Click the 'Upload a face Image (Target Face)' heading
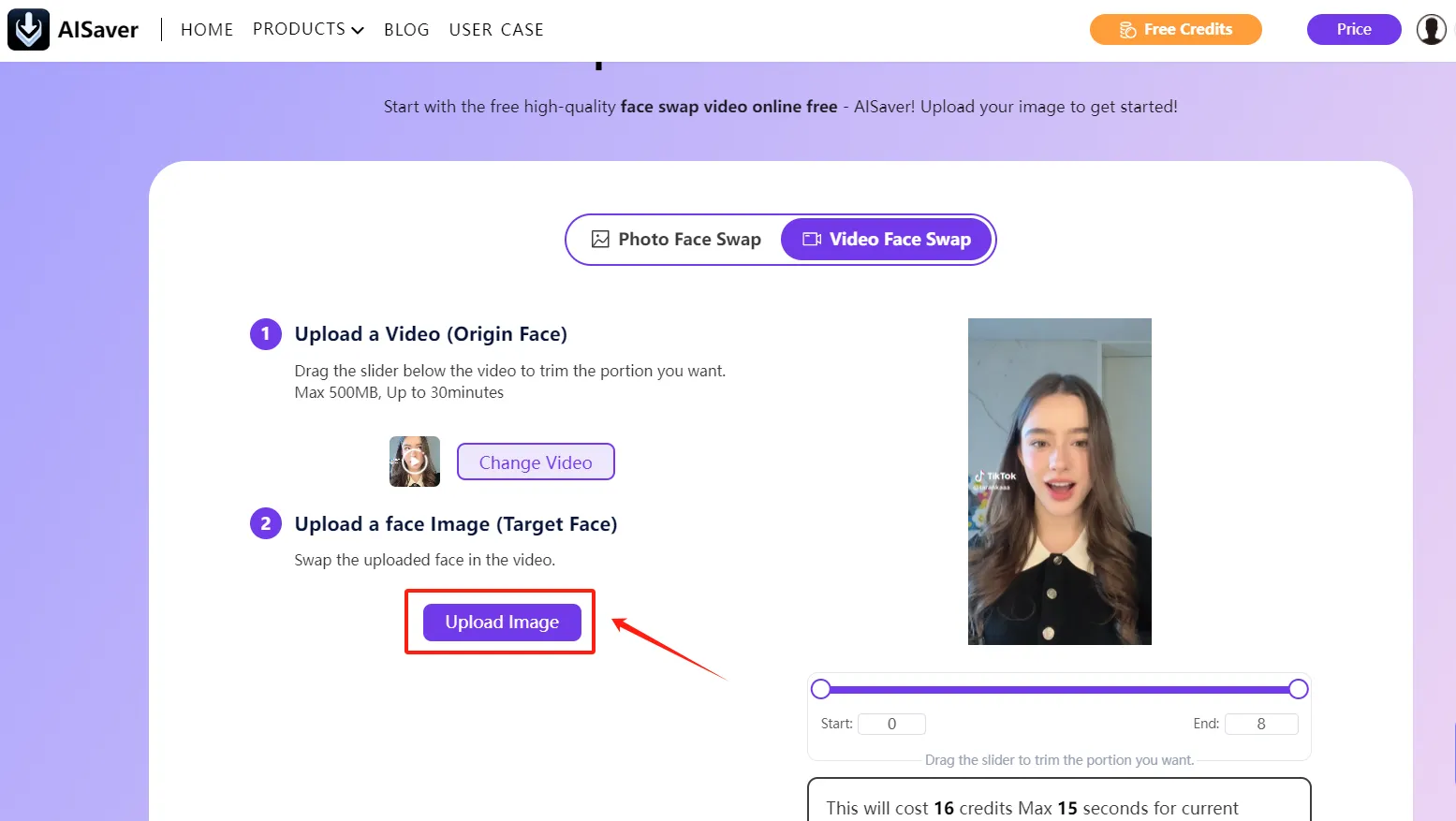Screen dimensions: 1456x821 [x=456, y=524]
